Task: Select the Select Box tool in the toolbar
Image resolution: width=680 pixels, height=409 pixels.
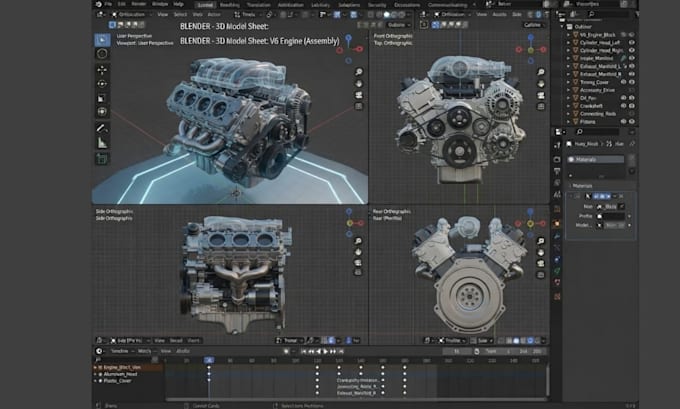Action: pos(102,40)
